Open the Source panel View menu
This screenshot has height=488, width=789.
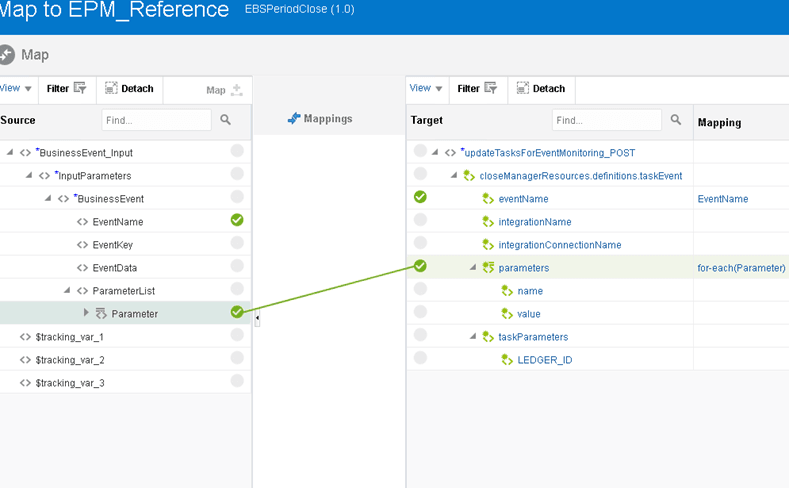[15, 88]
